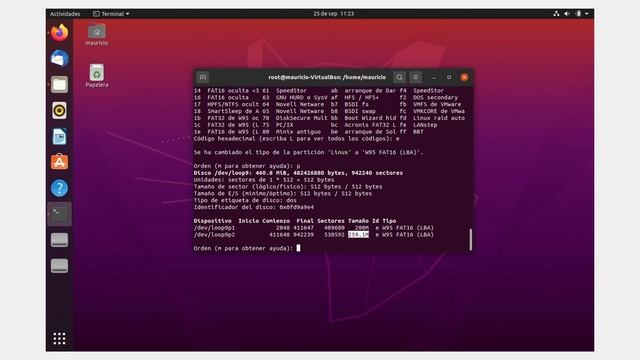Click the final 'Orden (m para obtener ayuda):' prompt
This screenshot has height=360, width=640.
[244, 248]
